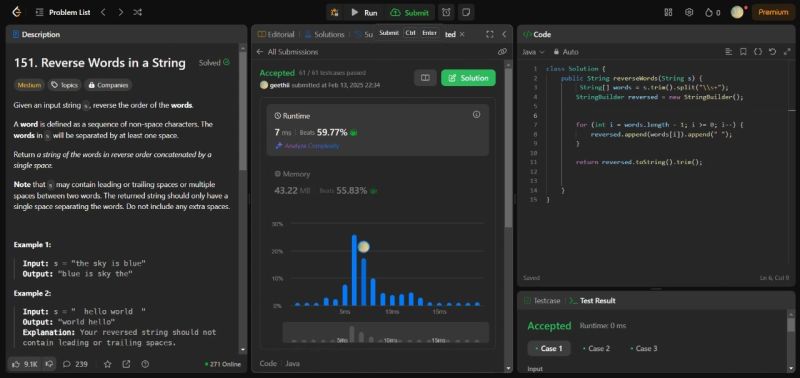Click the runtime distribution mini slider
Image resolution: width=800 pixels, height=378 pixels.
[386, 333]
